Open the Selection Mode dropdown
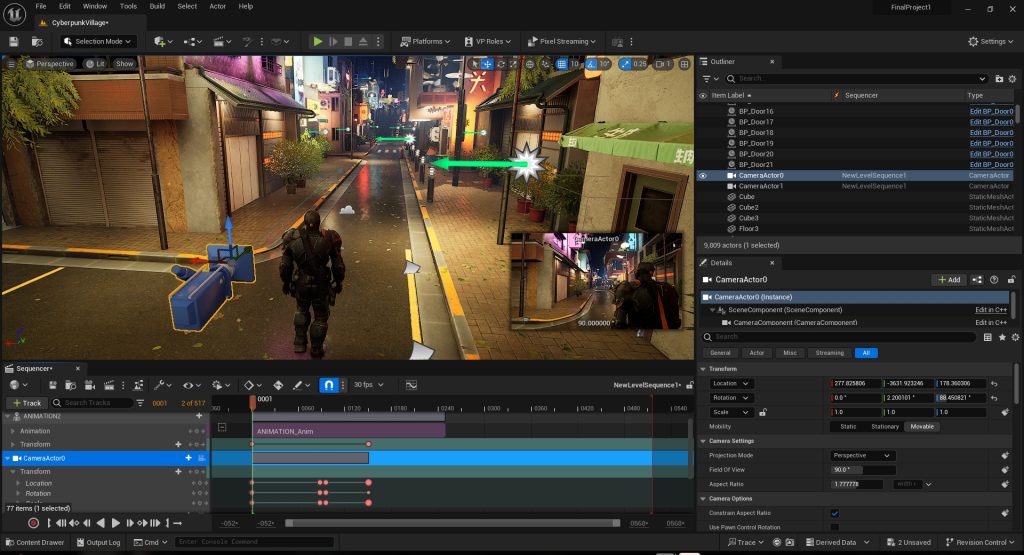1024x555 pixels. pos(98,42)
